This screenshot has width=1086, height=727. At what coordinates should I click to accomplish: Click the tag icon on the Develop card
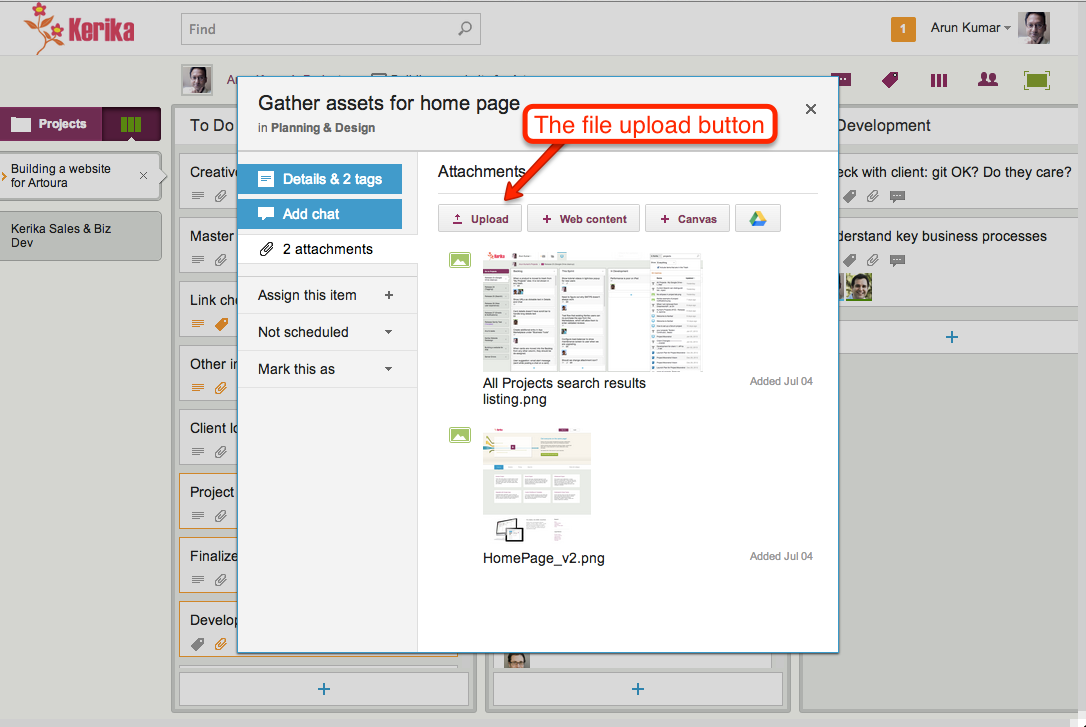pyautogui.click(x=197, y=644)
